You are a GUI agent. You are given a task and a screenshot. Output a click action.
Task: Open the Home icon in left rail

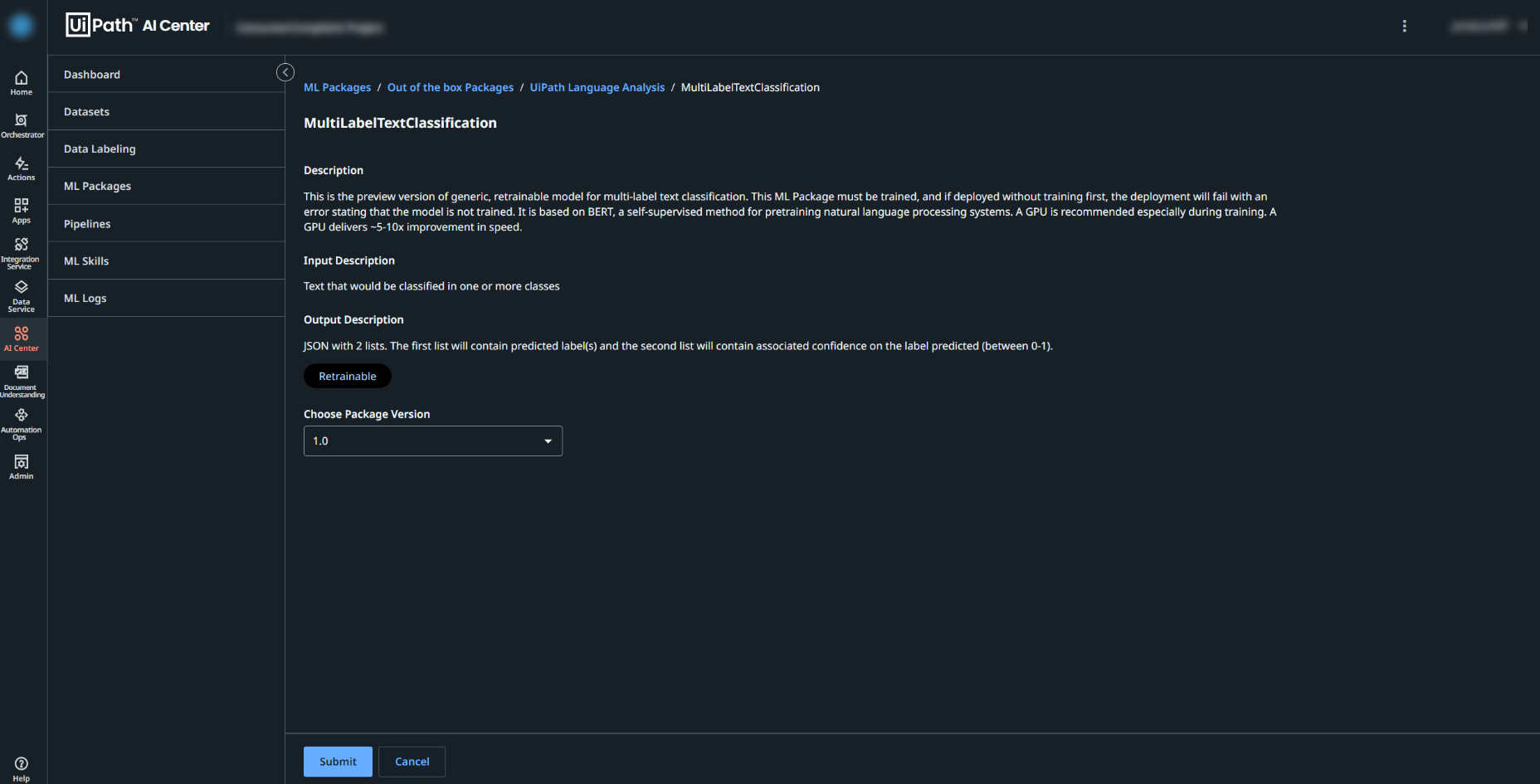click(x=22, y=83)
